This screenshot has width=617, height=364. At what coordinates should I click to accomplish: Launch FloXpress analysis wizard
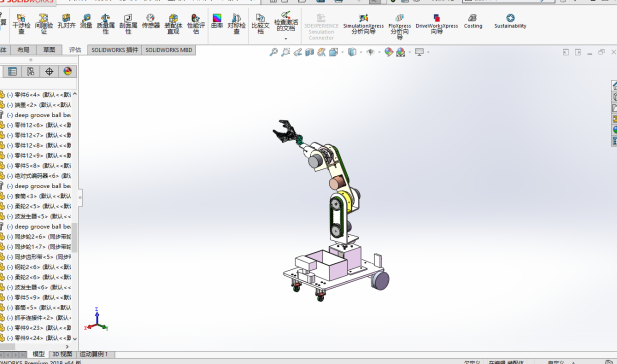click(x=399, y=26)
